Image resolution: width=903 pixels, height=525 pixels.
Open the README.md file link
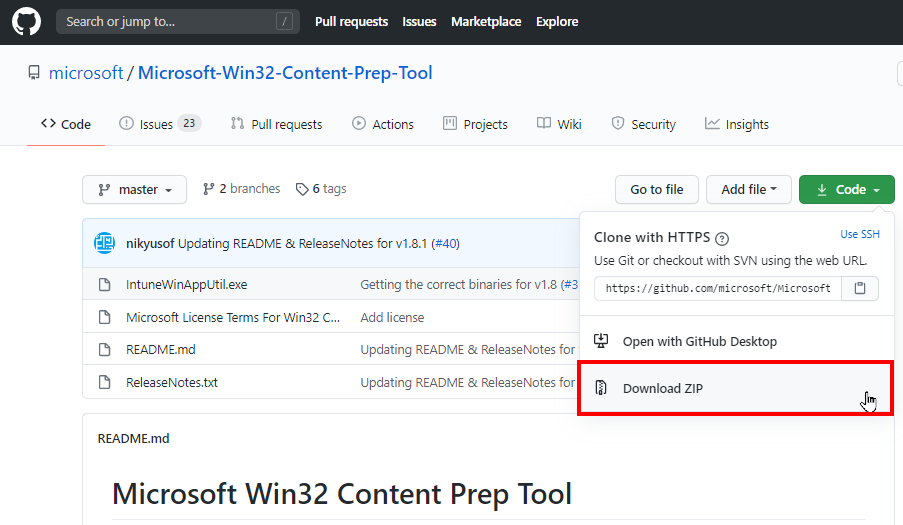161,349
